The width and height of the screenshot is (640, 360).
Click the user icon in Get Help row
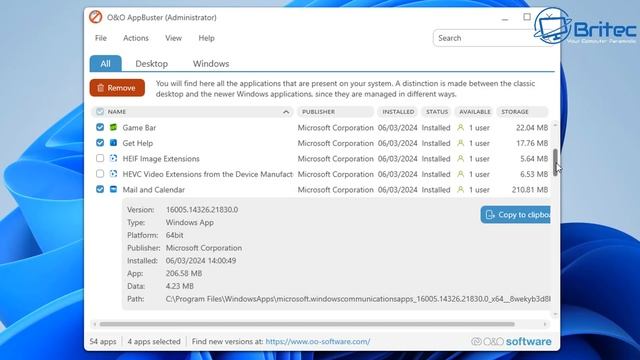point(460,143)
